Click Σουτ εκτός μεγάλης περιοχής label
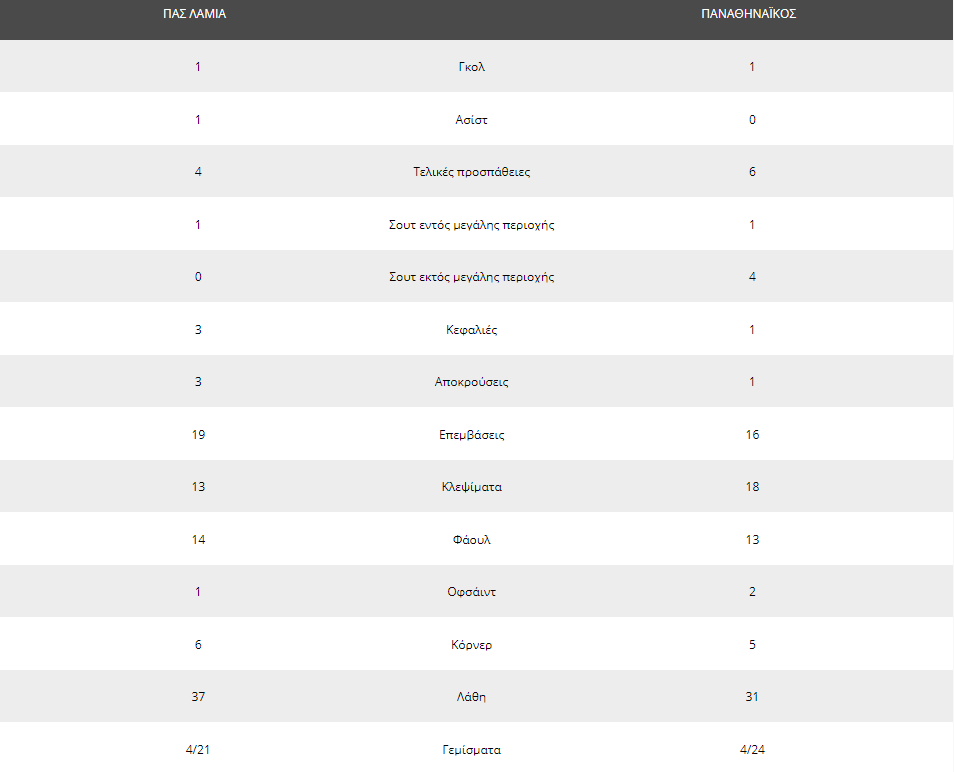The height and width of the screenshot is (772, 954). pyautogui.click(x=472, y=277)
